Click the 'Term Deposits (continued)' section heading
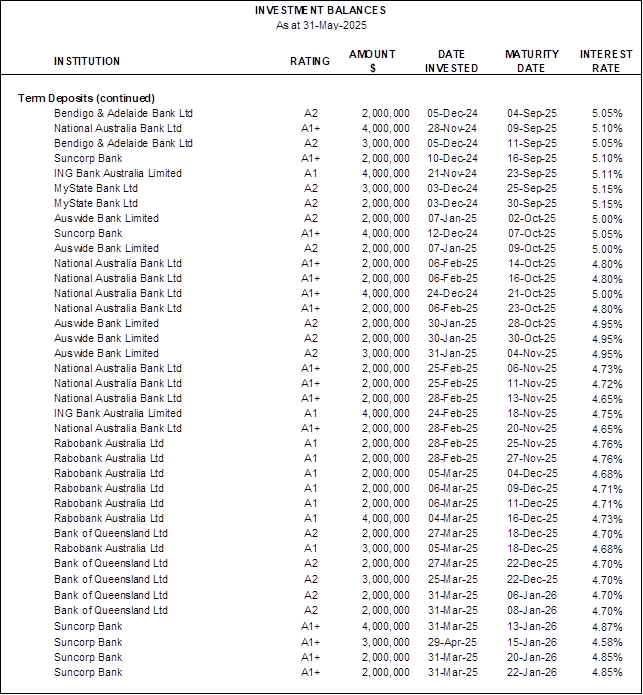 (86, 98)
